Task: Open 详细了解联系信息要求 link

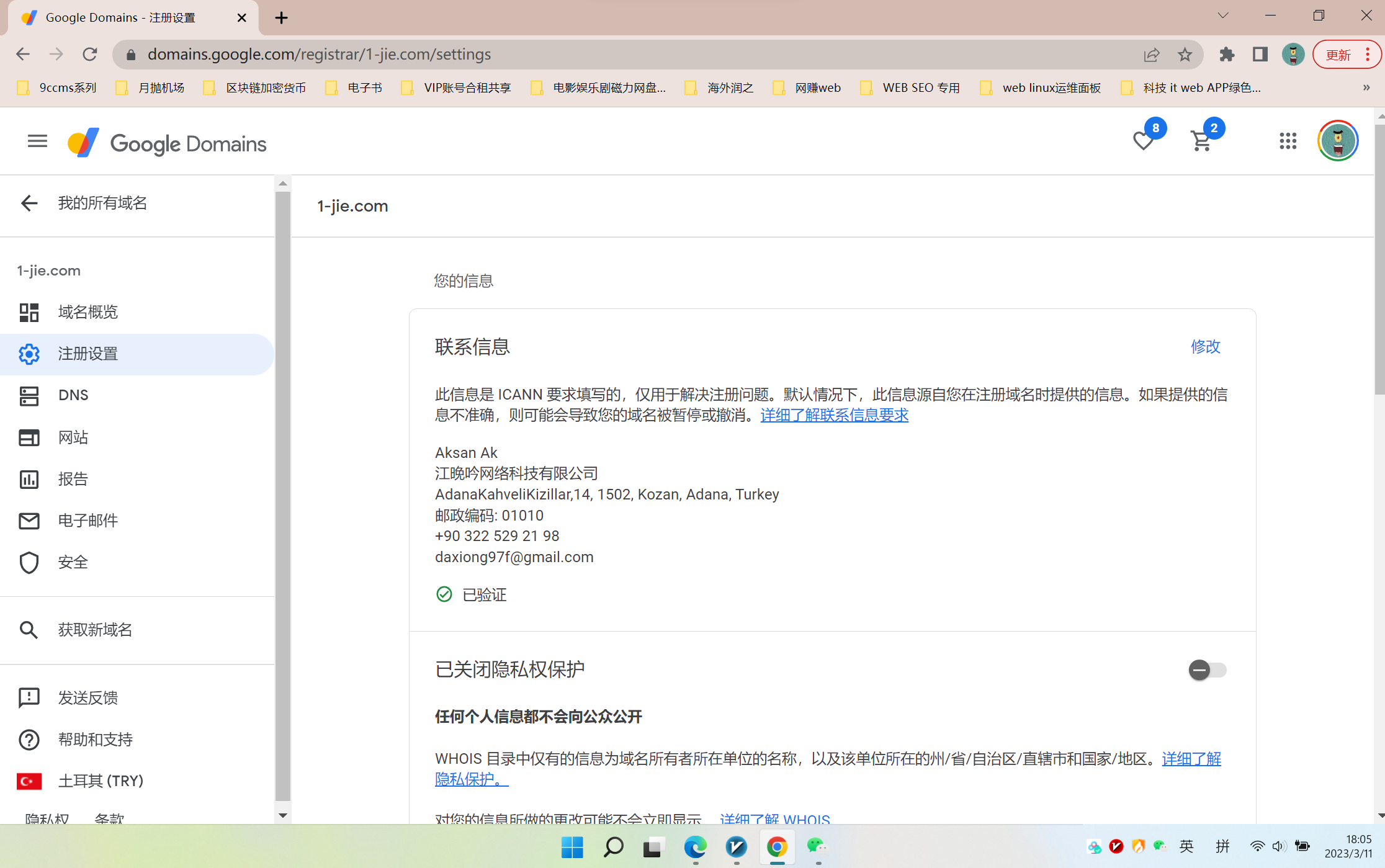Action: [834, 415]
